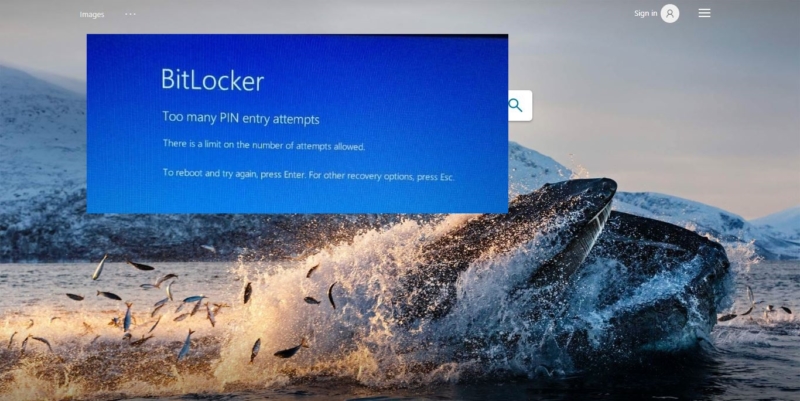Click the user profile avatar icon
Image resolution: width=800 pixels, height=401 pixels.
(670, 13)
